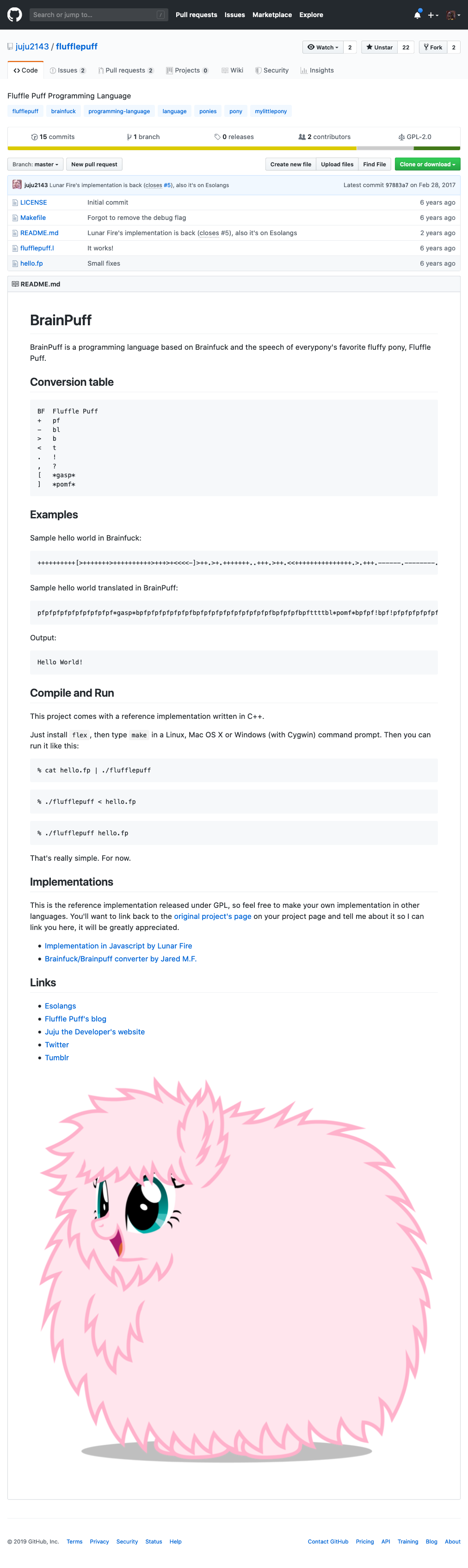Screen dimensions: 468x1568
Task: Click the juju2143 commit avatar
Action: (17, 185)
